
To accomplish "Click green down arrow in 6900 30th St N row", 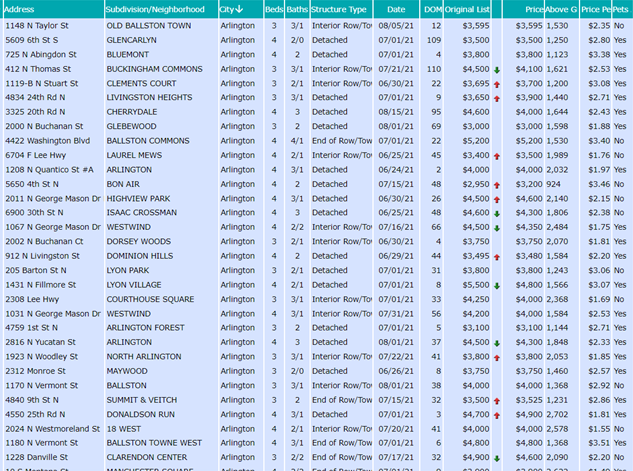I will point(497,214).
